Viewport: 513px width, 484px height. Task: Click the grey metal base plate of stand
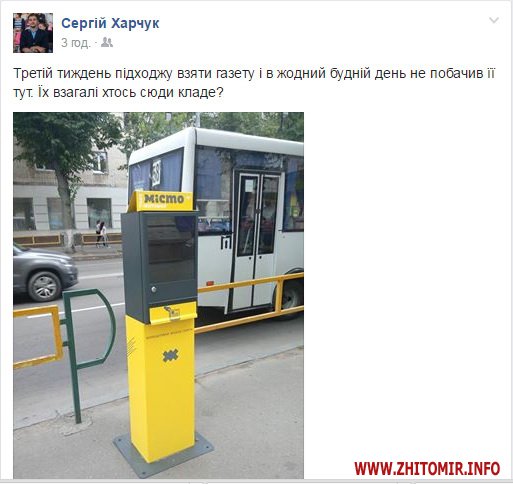(x=163, y=454)
